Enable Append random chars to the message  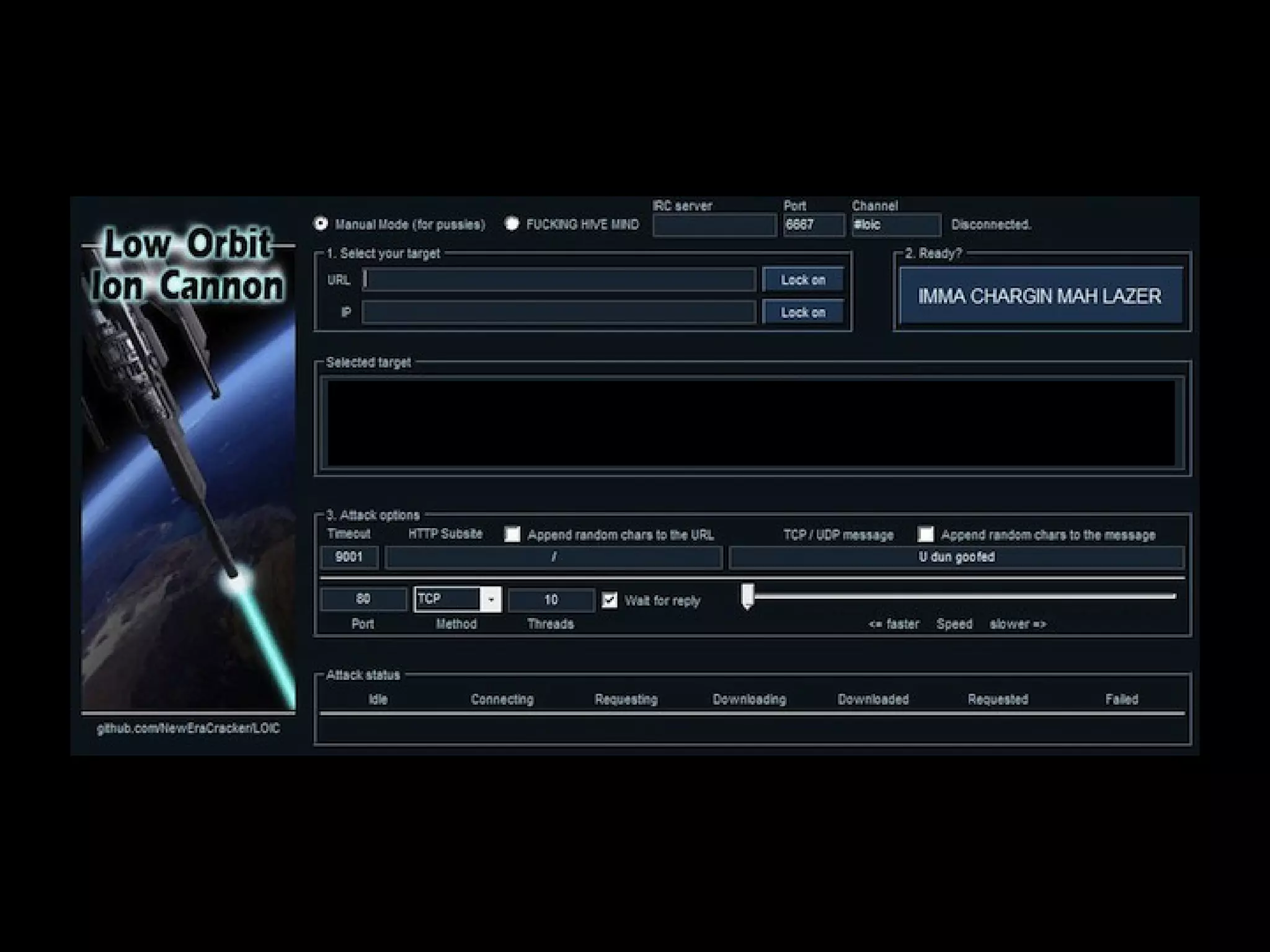(925, 534)
